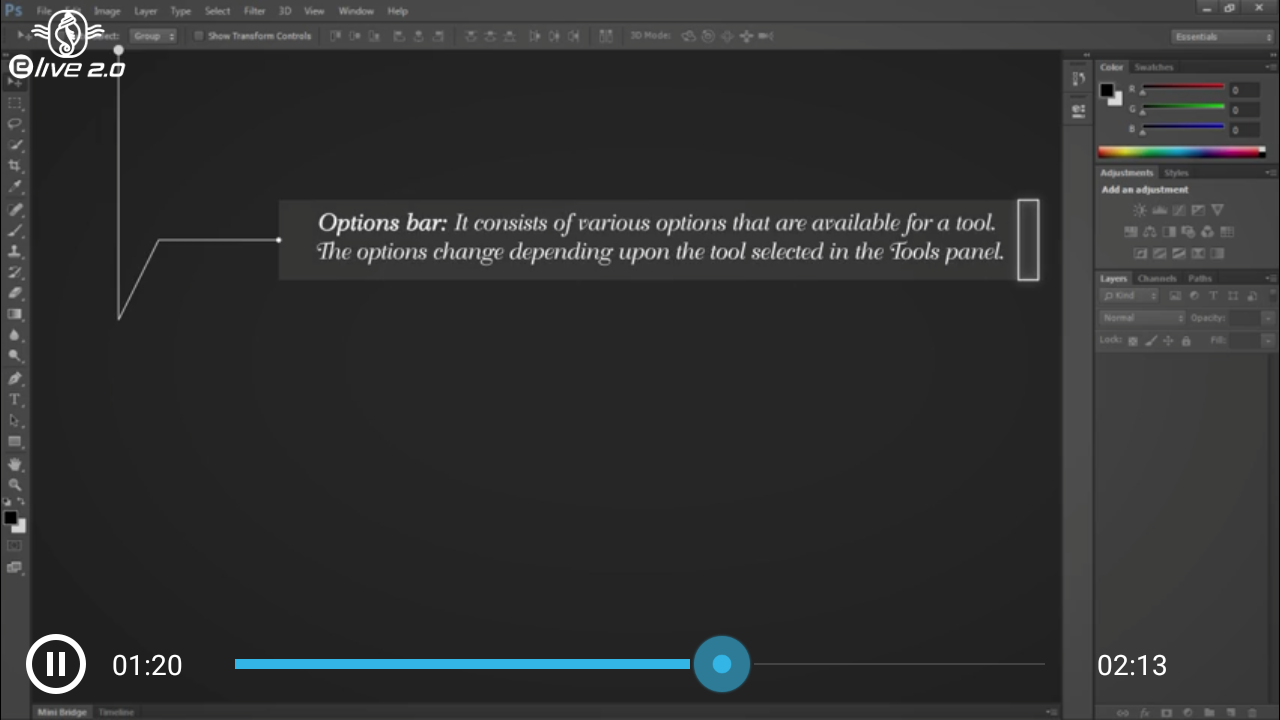Click the red R channel slider
1280x720 pixels.
coord(1183,88)
